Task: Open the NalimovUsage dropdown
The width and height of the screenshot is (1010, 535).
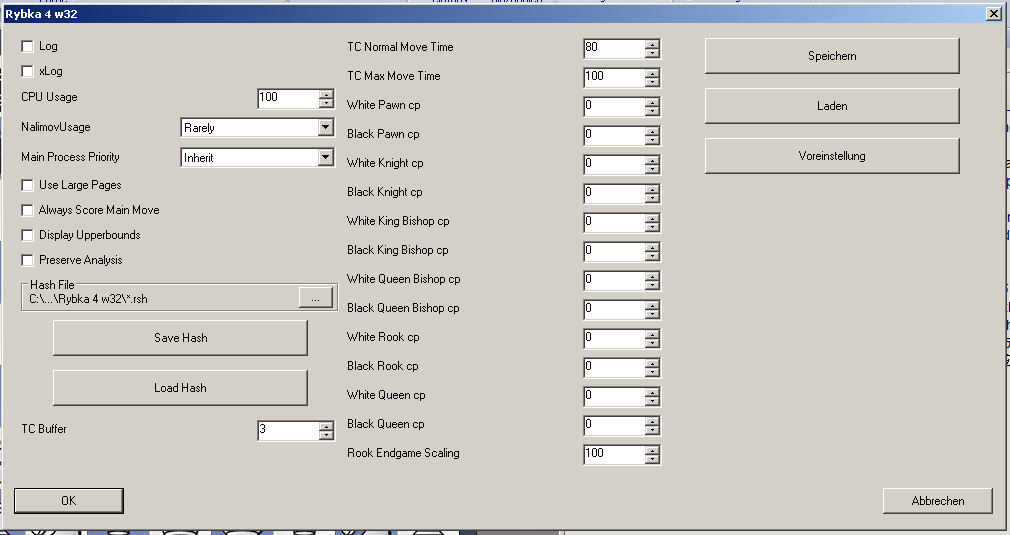Action: pos(326,127)
